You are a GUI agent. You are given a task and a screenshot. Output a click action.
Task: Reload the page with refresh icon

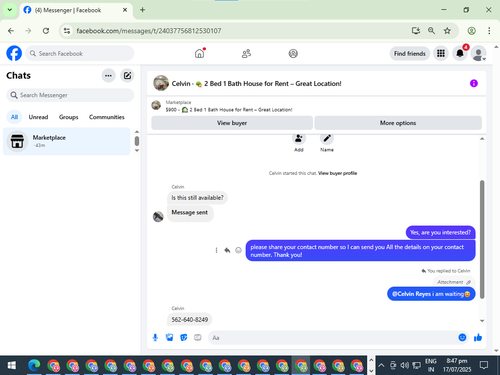pos(46,31)
